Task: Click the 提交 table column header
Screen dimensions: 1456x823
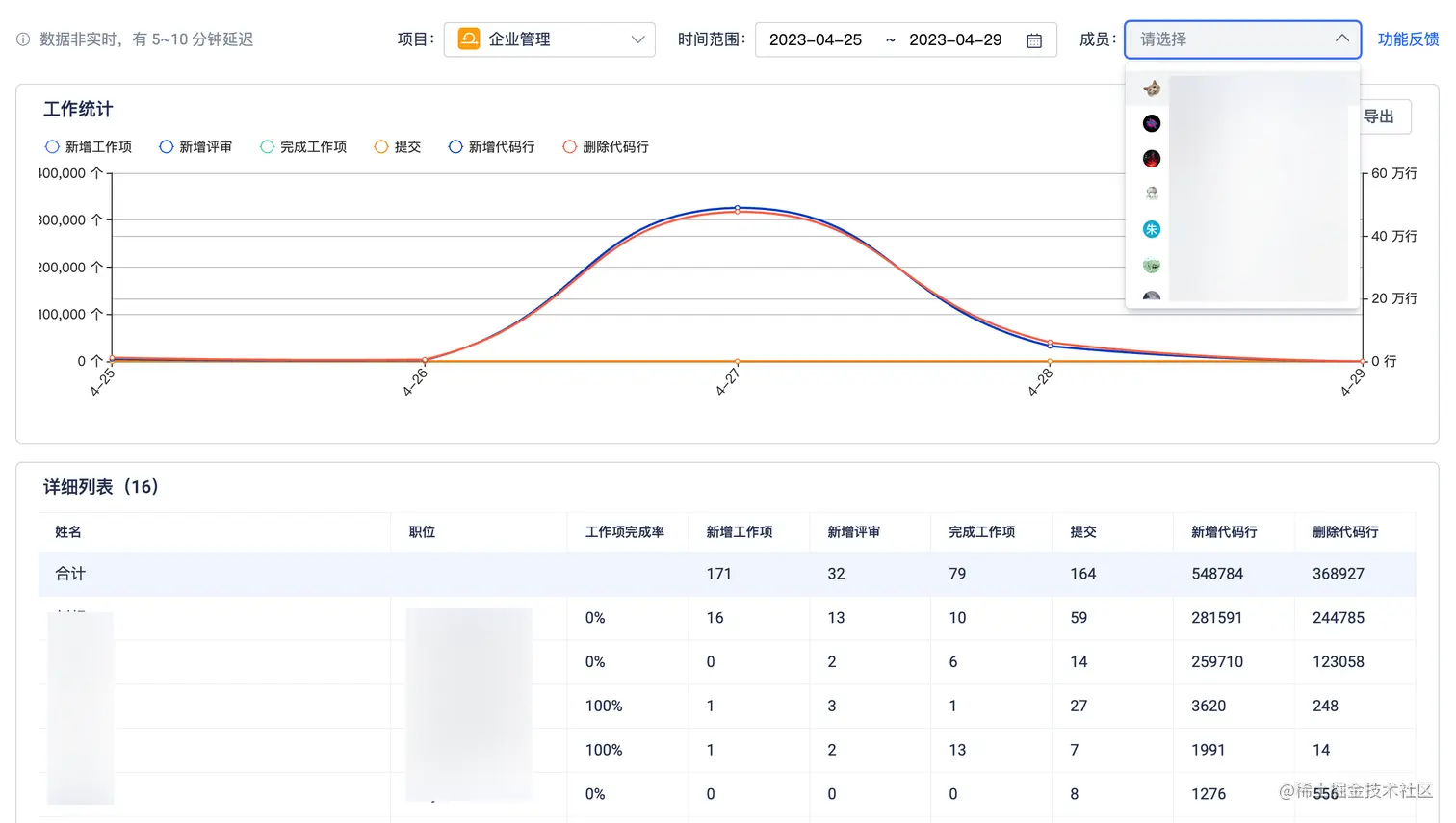Action: [x=1083, y=532]
